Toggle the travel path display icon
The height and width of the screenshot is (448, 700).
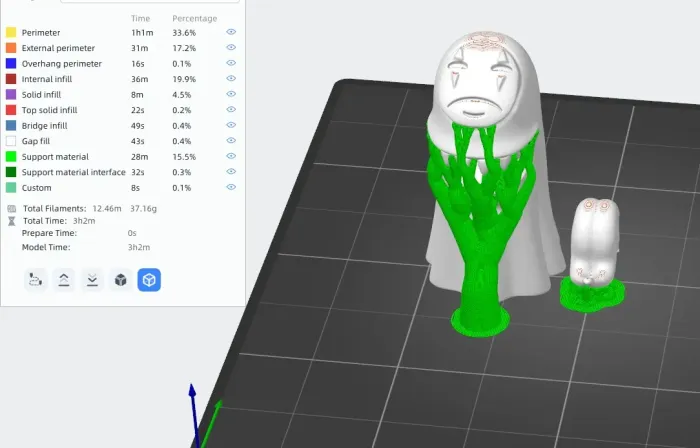coord(35,280)
